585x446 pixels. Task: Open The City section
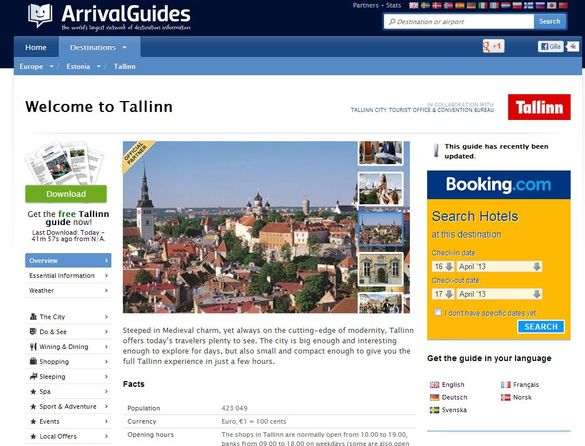click(68, 316)
